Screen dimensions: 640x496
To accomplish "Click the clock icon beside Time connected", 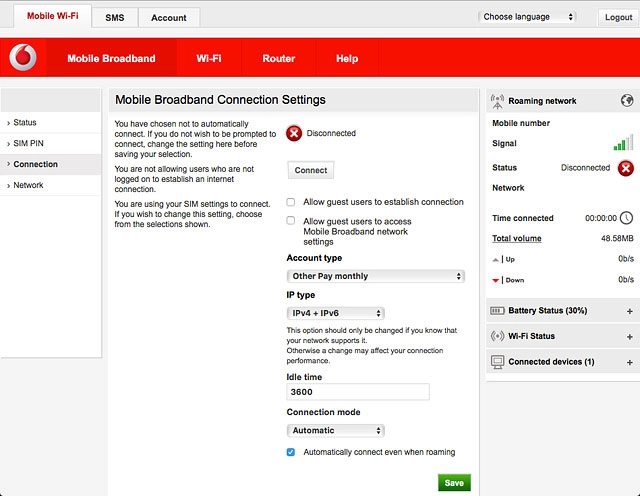I will click(626, 218).
